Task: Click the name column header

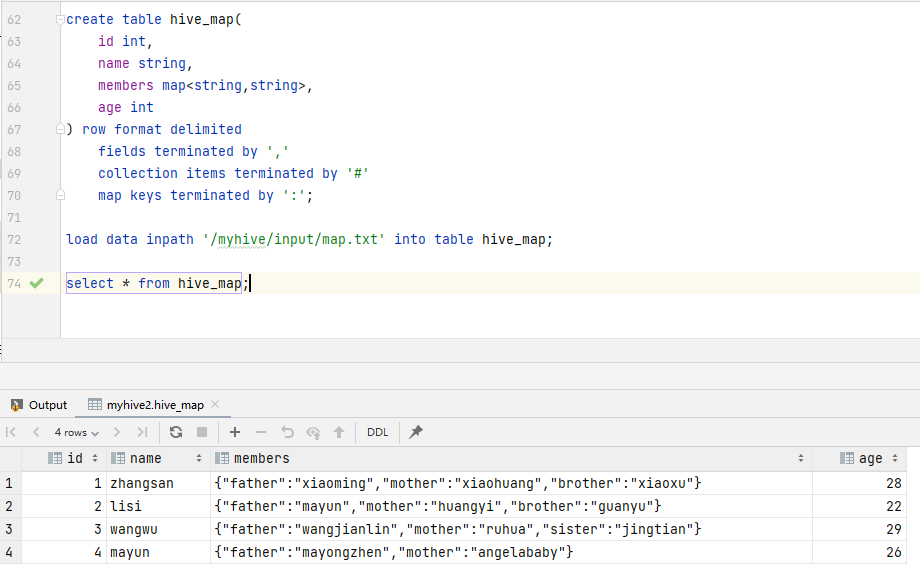Action: [x=158, y=458]
